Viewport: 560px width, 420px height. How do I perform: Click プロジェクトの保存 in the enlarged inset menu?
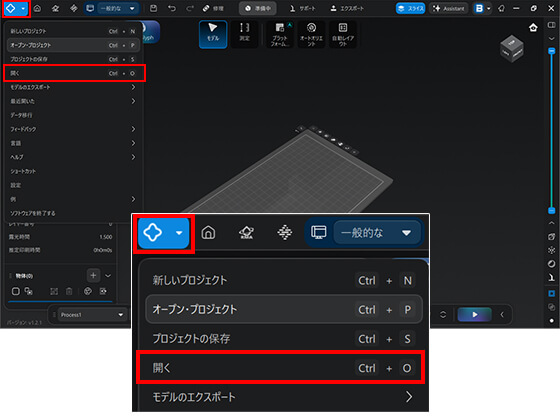(x=284, y=339)
